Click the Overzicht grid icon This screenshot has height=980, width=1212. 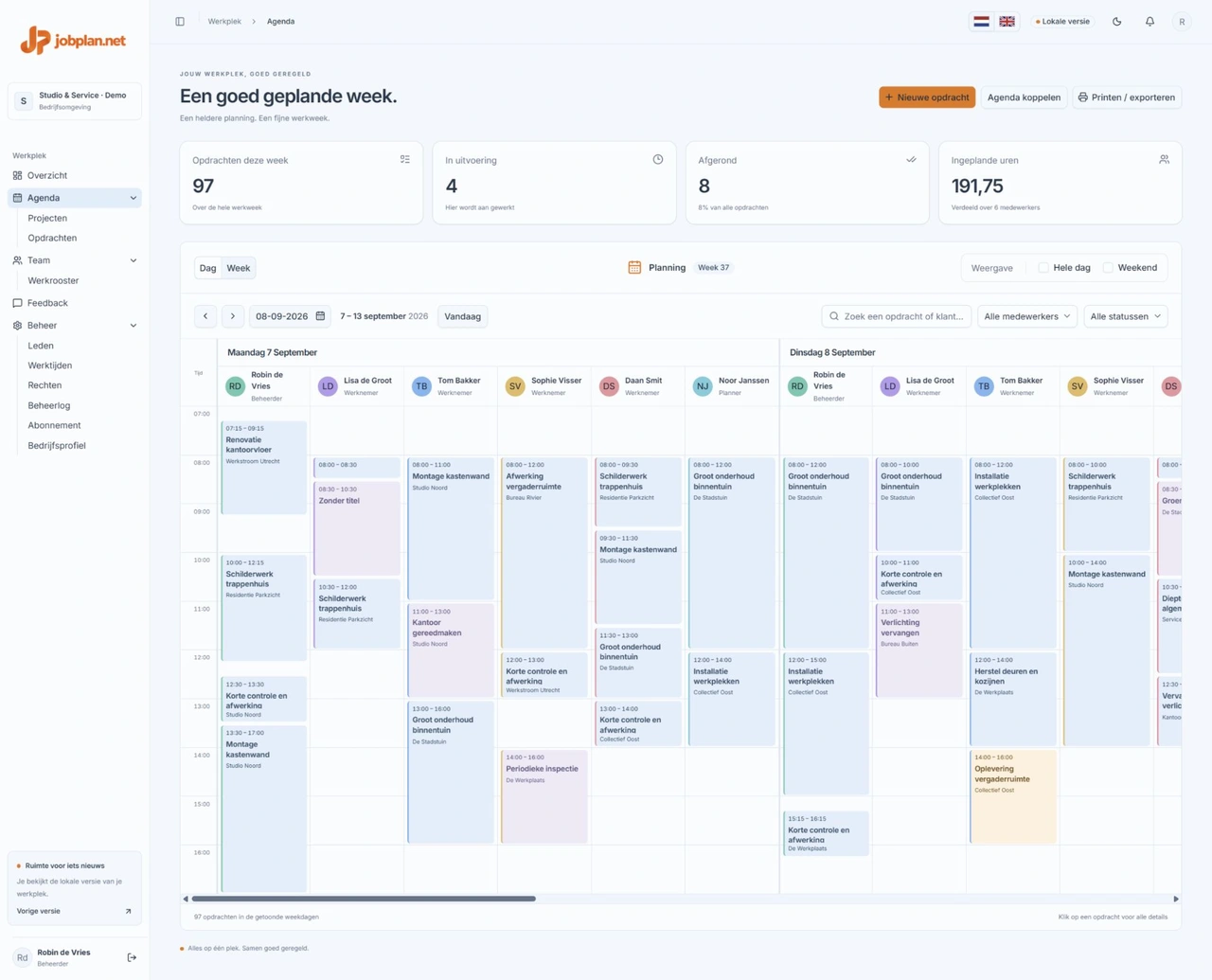[x=17, y=175]
